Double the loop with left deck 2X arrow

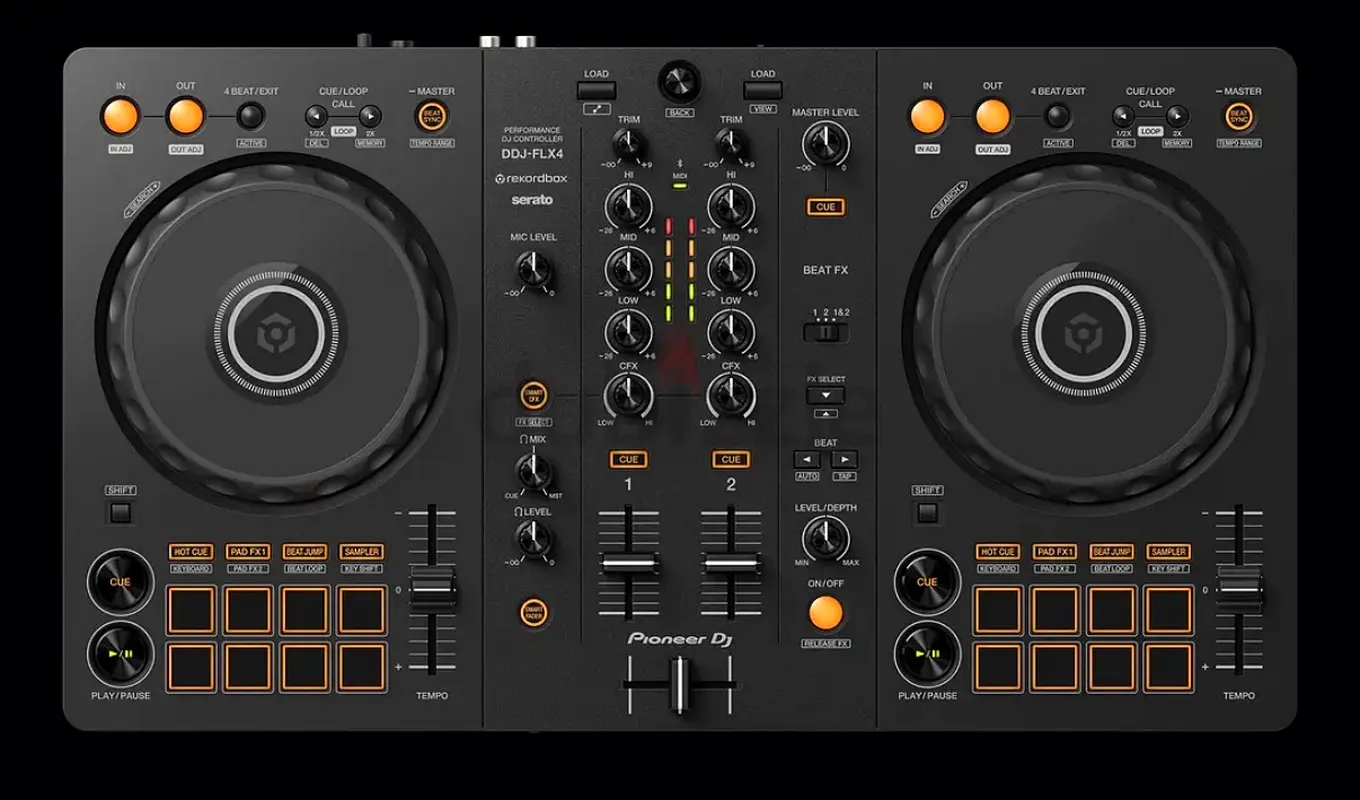[370, 116]
